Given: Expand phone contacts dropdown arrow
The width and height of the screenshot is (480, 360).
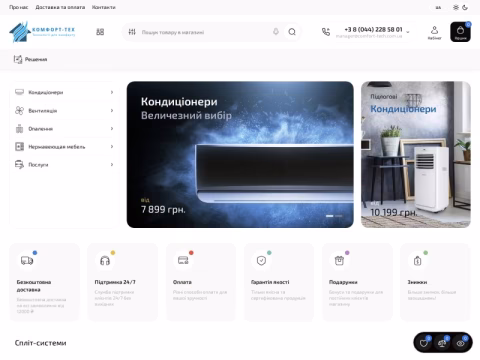Looking at the screenshot, I should 408,32.
